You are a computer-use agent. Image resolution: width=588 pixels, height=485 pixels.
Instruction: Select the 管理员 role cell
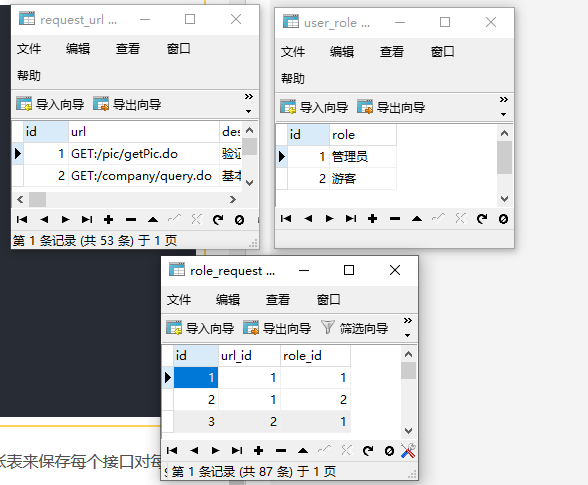coord(363,156)
